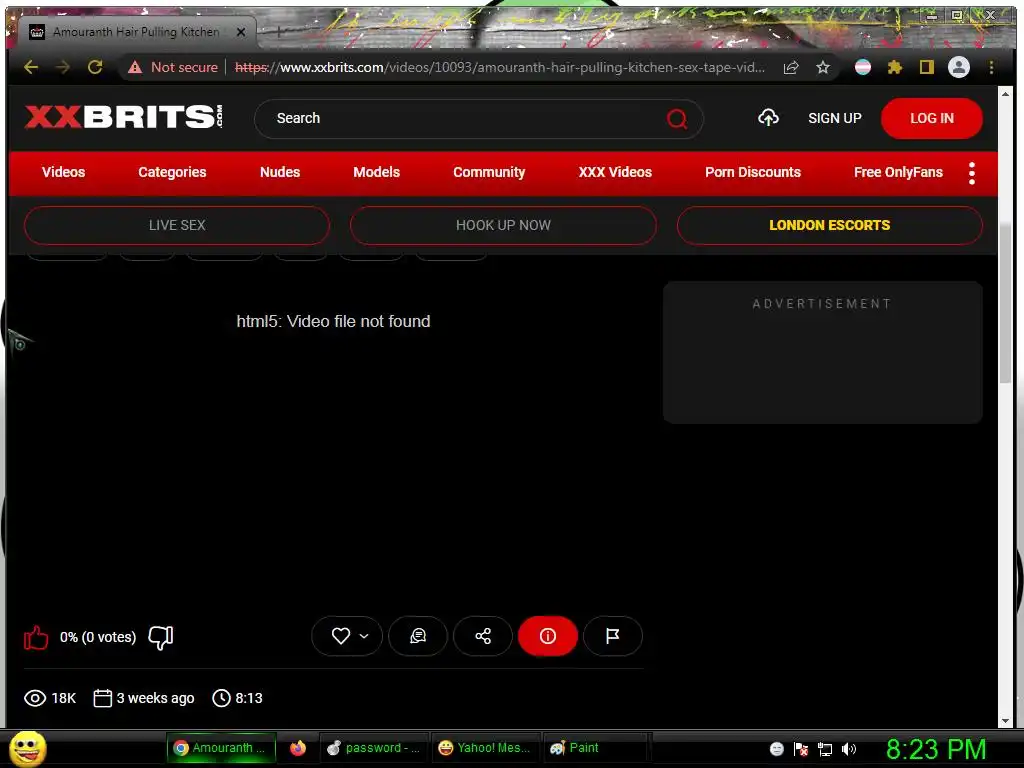Click the 8:23 PM taskbar clock
The width and height of the screenshot is (1024, 768).
point(935,749)
